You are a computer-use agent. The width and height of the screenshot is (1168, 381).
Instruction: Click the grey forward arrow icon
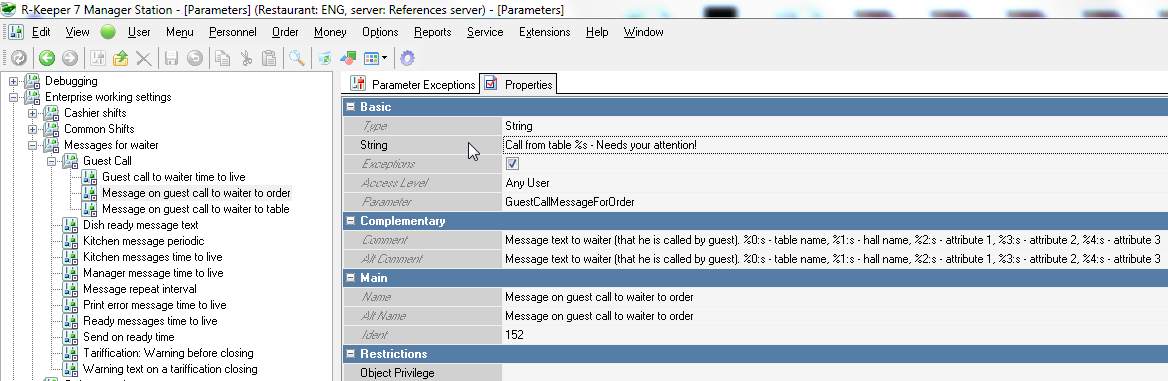coord(69,58)
